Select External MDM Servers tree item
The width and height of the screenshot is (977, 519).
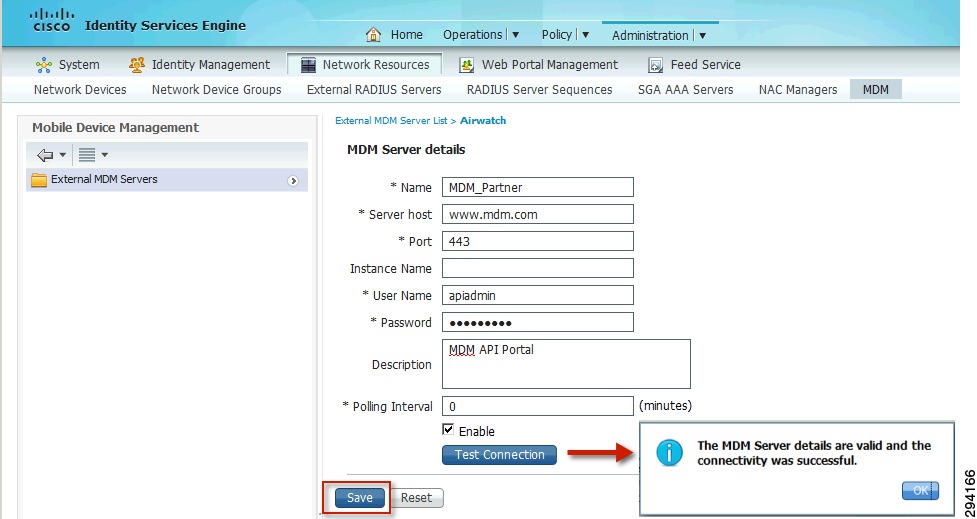pos(167,180)
